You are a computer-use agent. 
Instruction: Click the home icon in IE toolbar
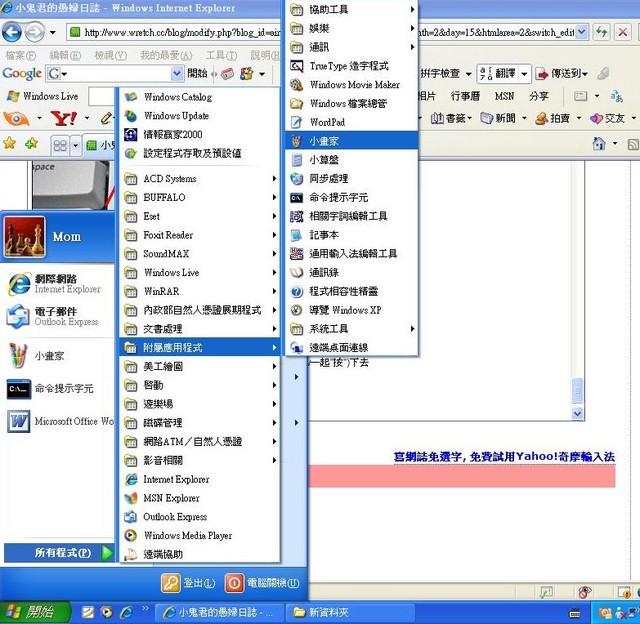[599, 143]
